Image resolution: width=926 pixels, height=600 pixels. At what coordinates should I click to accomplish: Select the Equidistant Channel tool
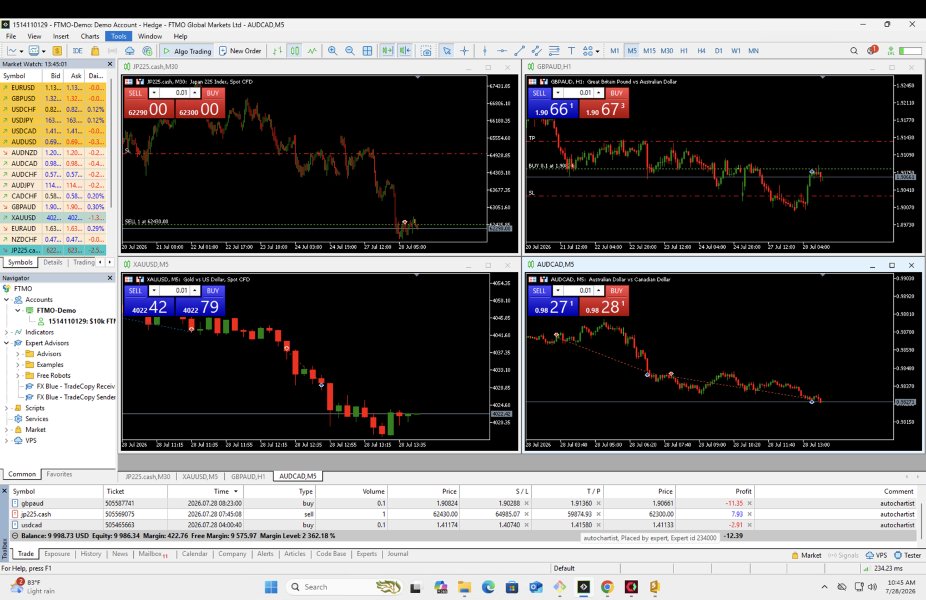[x=537, y=51]
